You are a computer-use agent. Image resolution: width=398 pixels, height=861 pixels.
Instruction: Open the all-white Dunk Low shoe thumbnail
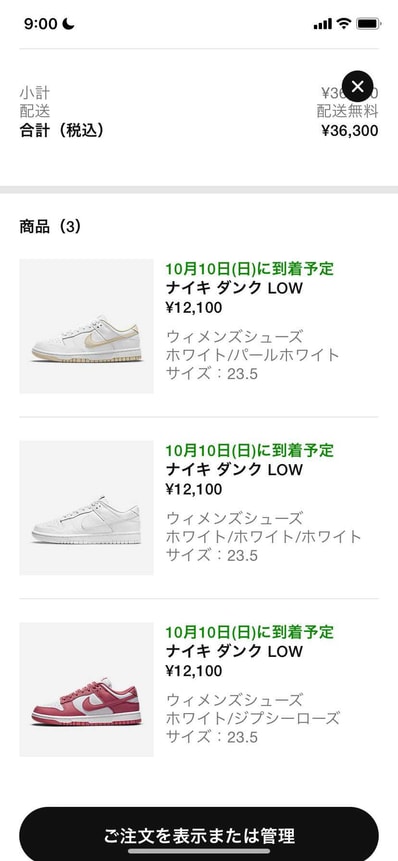(x=86, y=508)
